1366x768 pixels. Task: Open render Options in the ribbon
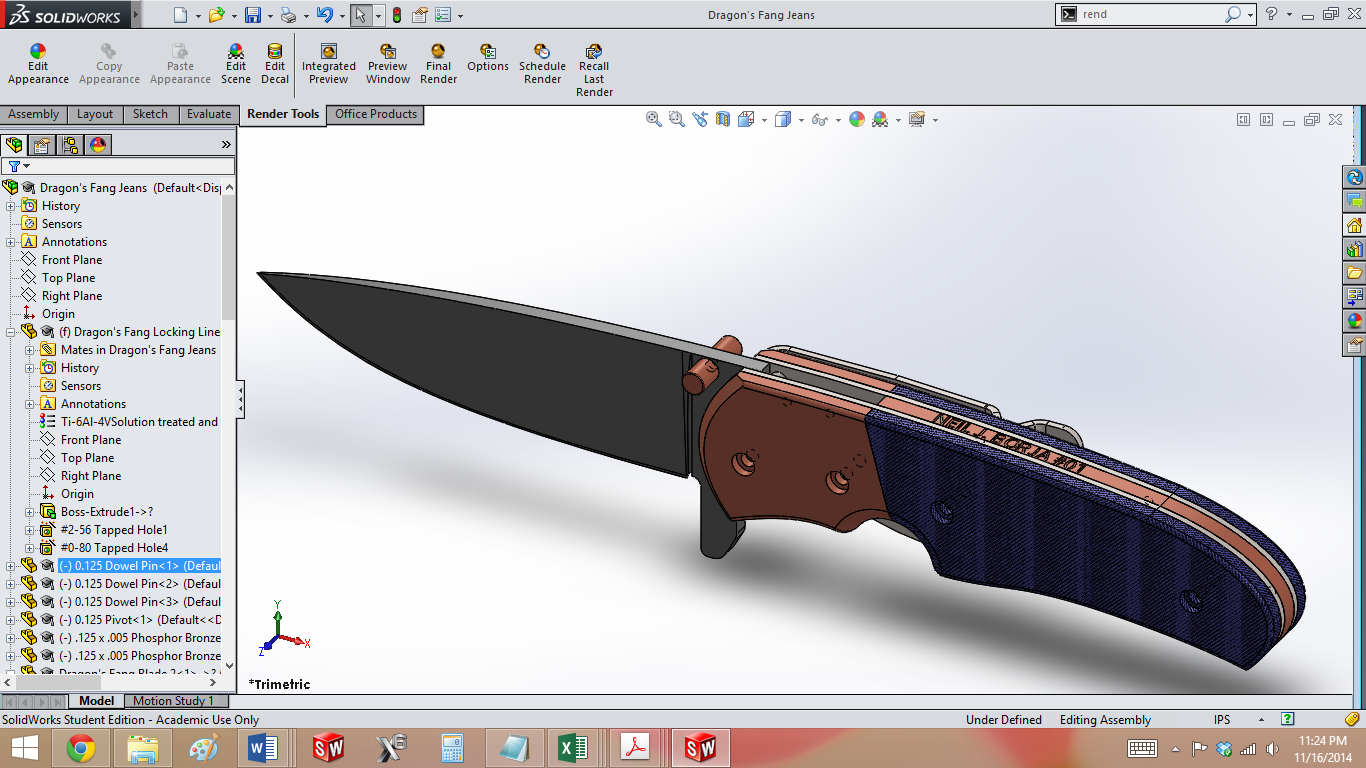pos(488,58)
